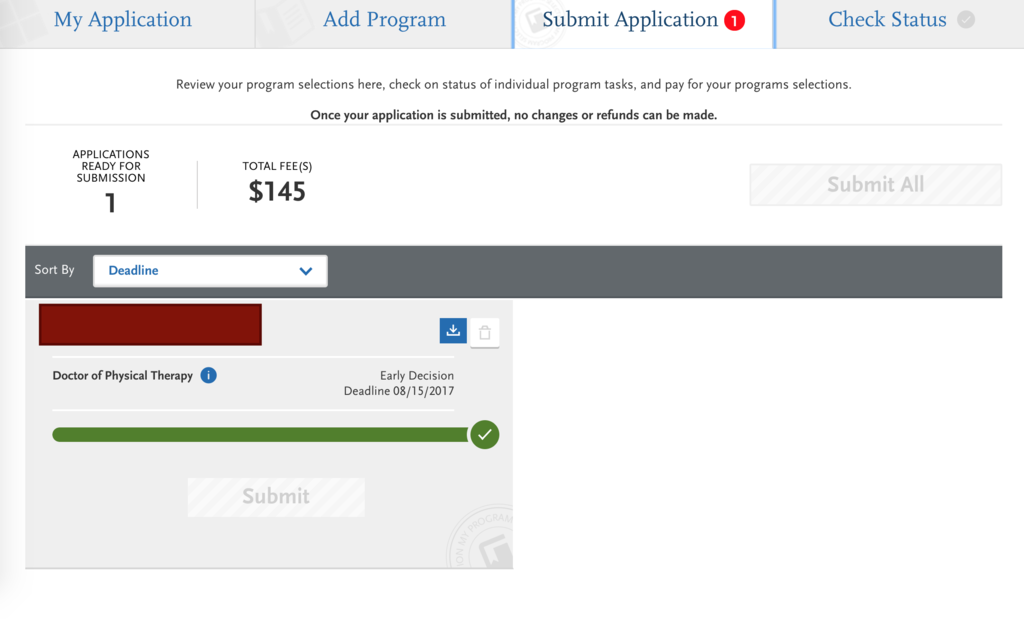Click the redacted red school name banner
The width and height of the screenshot is (1024, 619).
click(150, 325)
